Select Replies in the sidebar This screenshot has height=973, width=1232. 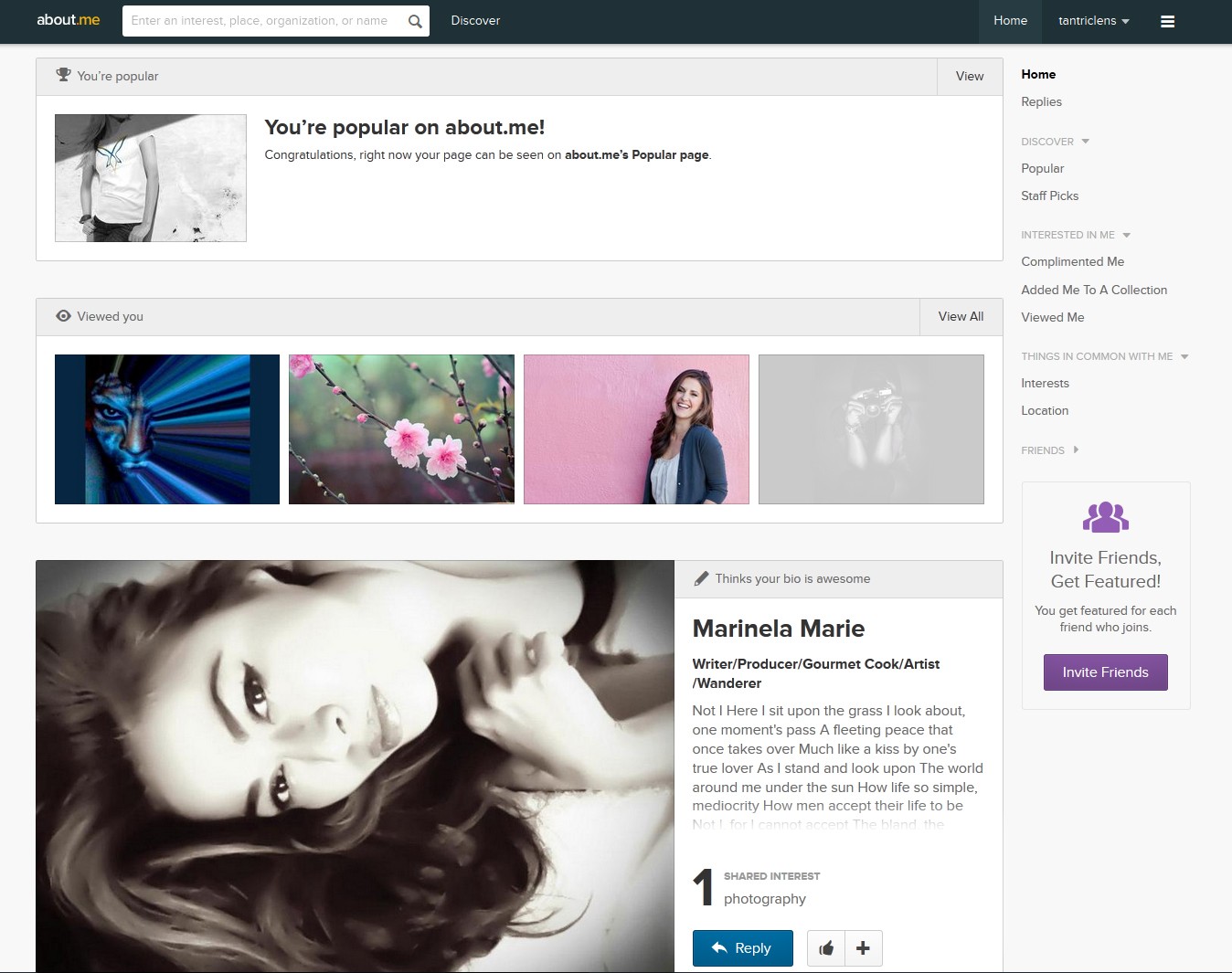point(1041,101)
